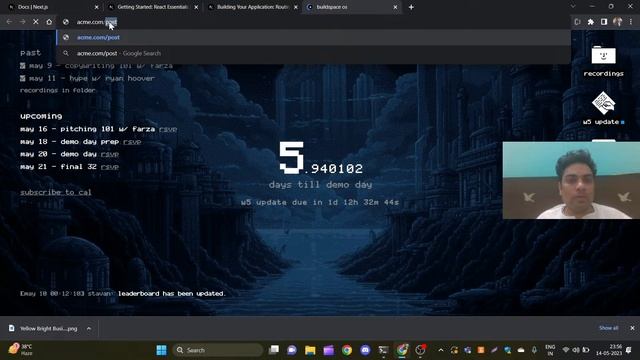
Task: Switch to the Getting Started: React Essentials tab
Action: point(153,7)
